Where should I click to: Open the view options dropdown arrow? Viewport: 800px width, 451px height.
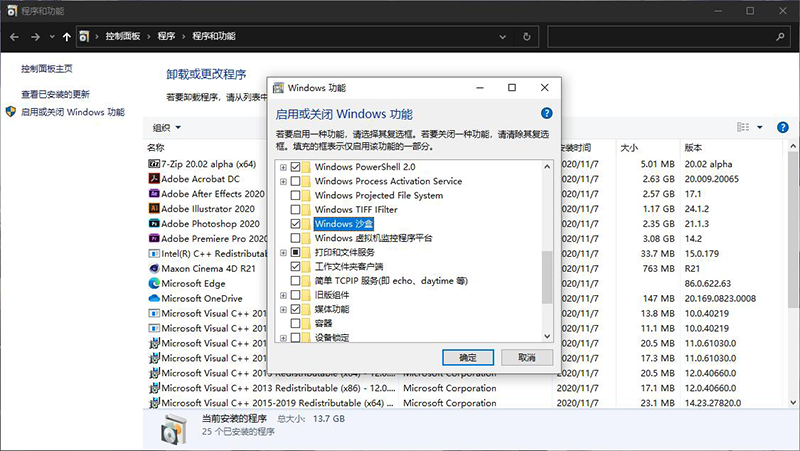click(760, 127)
